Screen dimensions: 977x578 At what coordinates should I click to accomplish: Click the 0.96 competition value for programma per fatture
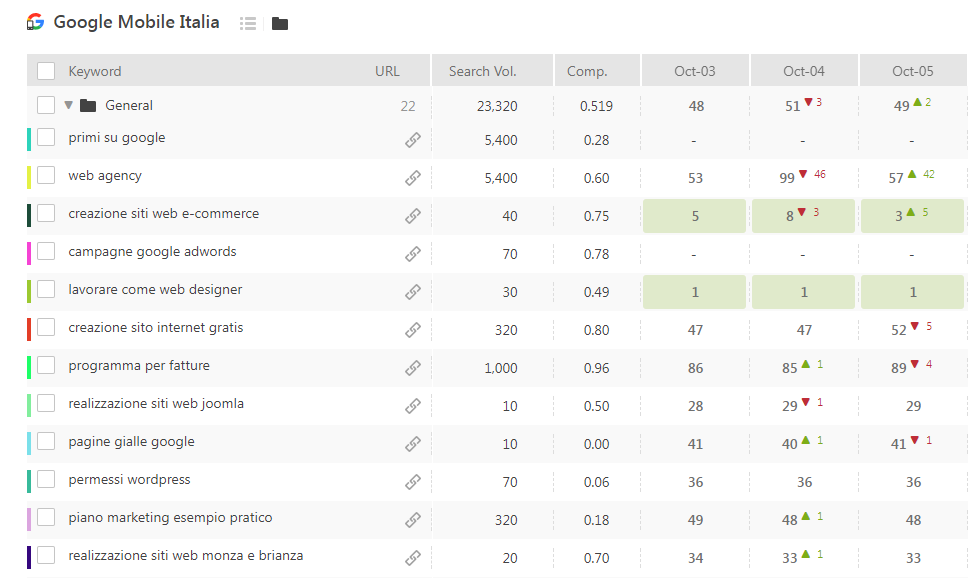tap(596, 368)
